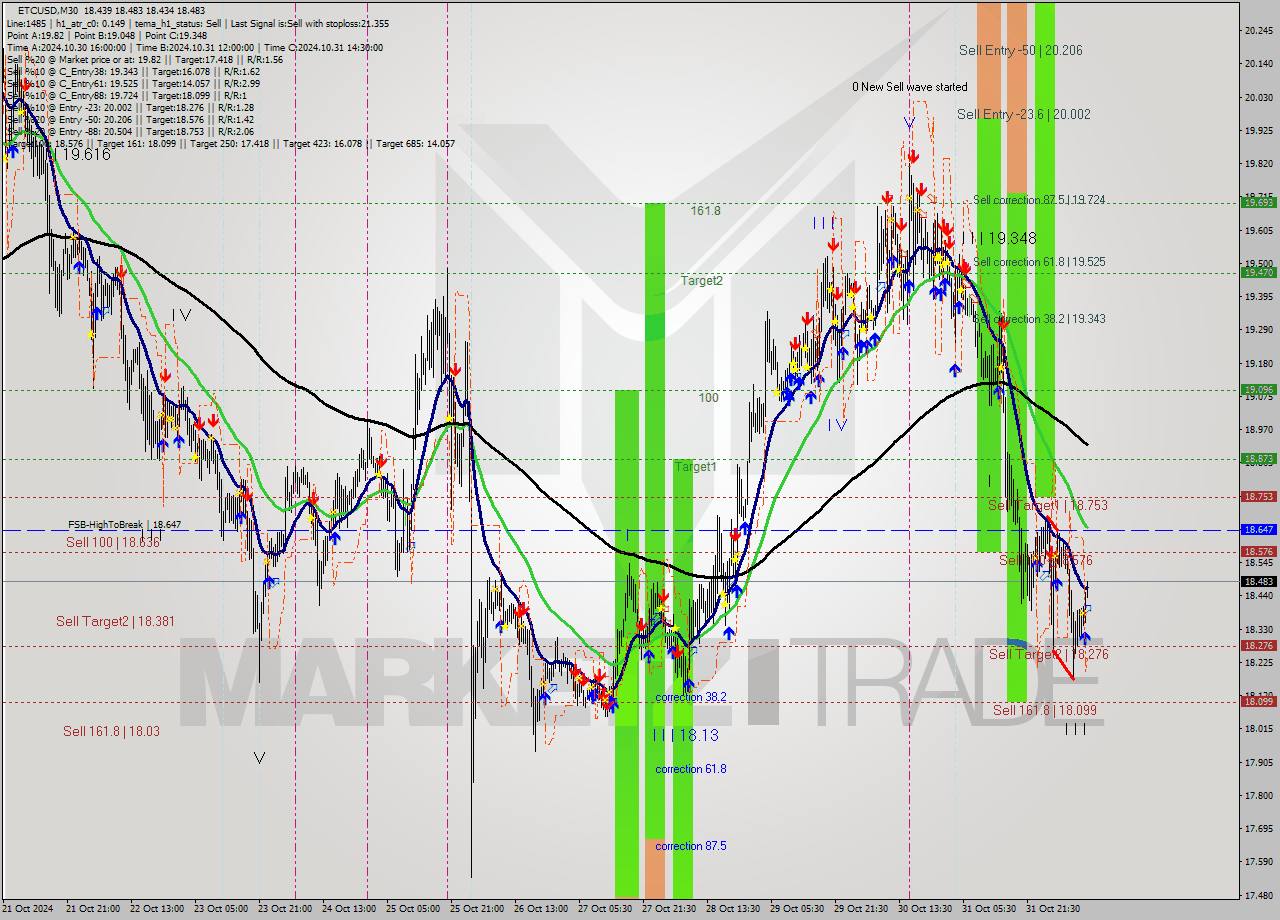Select 'Sell Target1 | 18.753' label
Image resolution: width=1280 pixels, height=920 pixels.
[x=1047, y=505]
